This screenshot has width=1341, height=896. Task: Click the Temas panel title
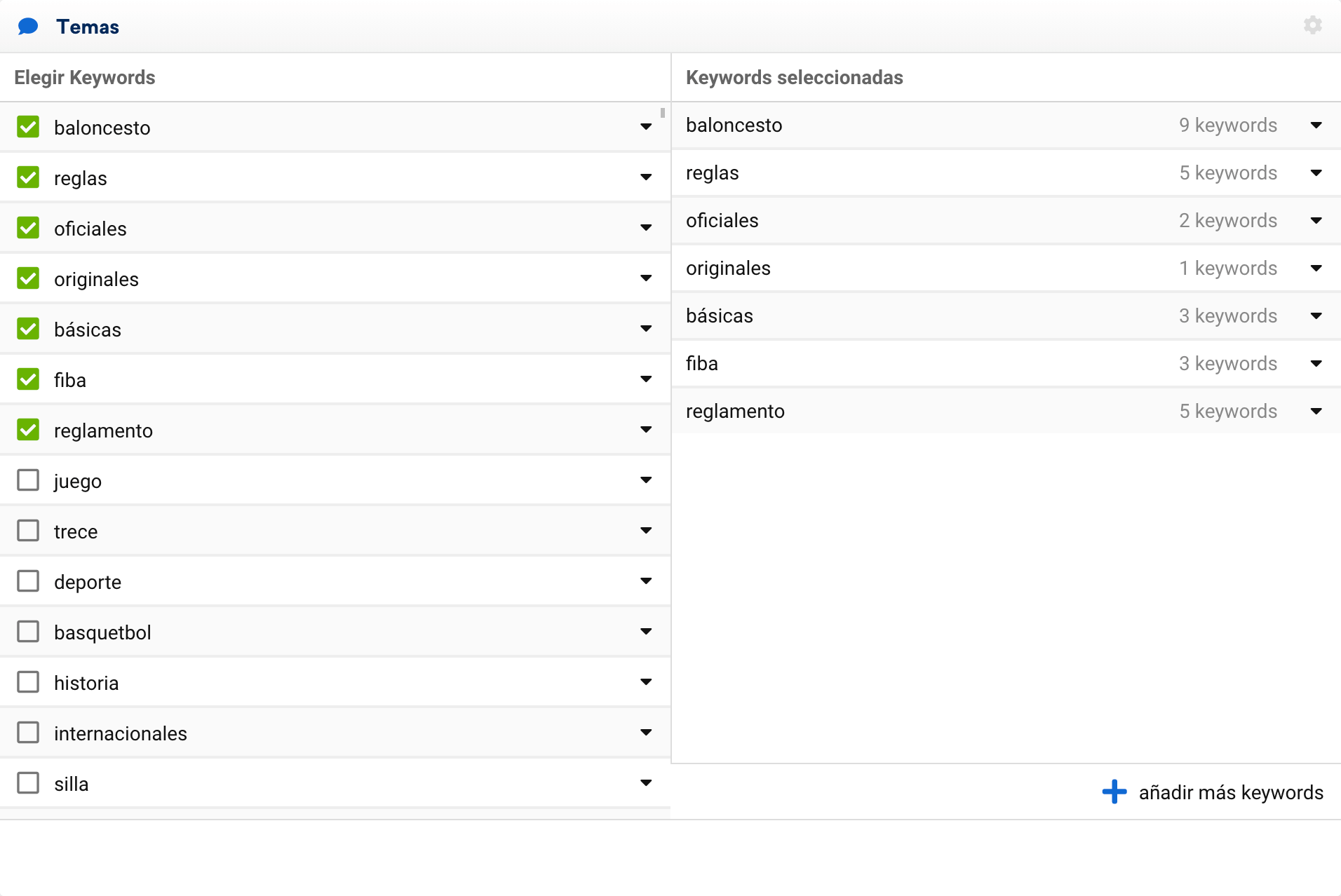pos(88,27)
